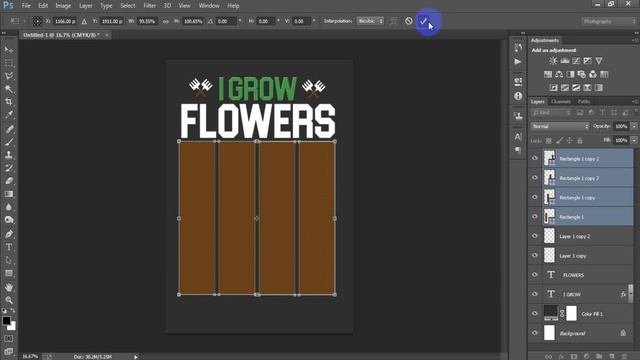The width and height of the screenshot is (640, 360).
Task: Hide the Rectangle 1 layer
Action: [535, 217]
